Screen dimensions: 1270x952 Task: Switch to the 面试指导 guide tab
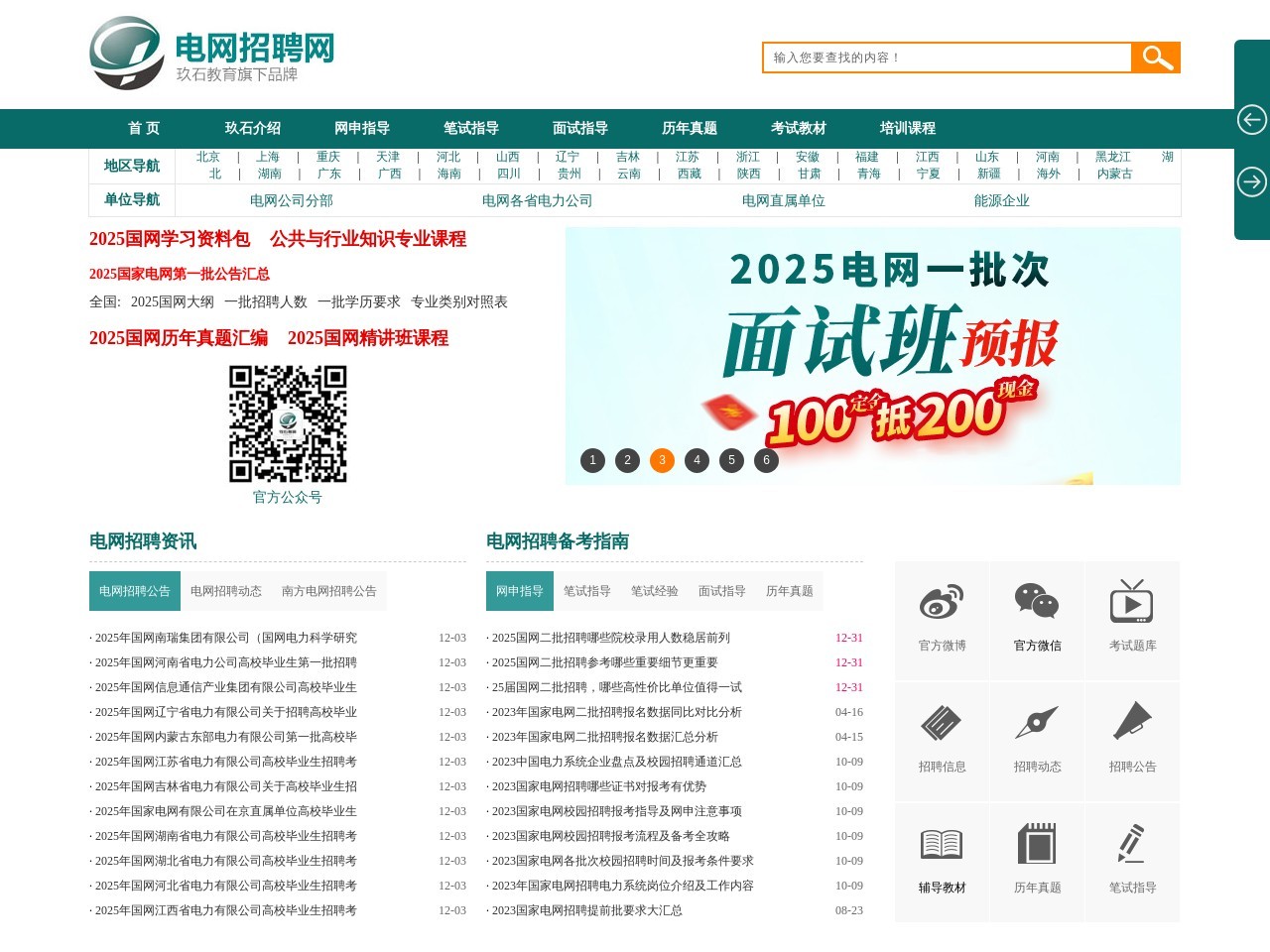pyautogui.click(x=721, y=590)
